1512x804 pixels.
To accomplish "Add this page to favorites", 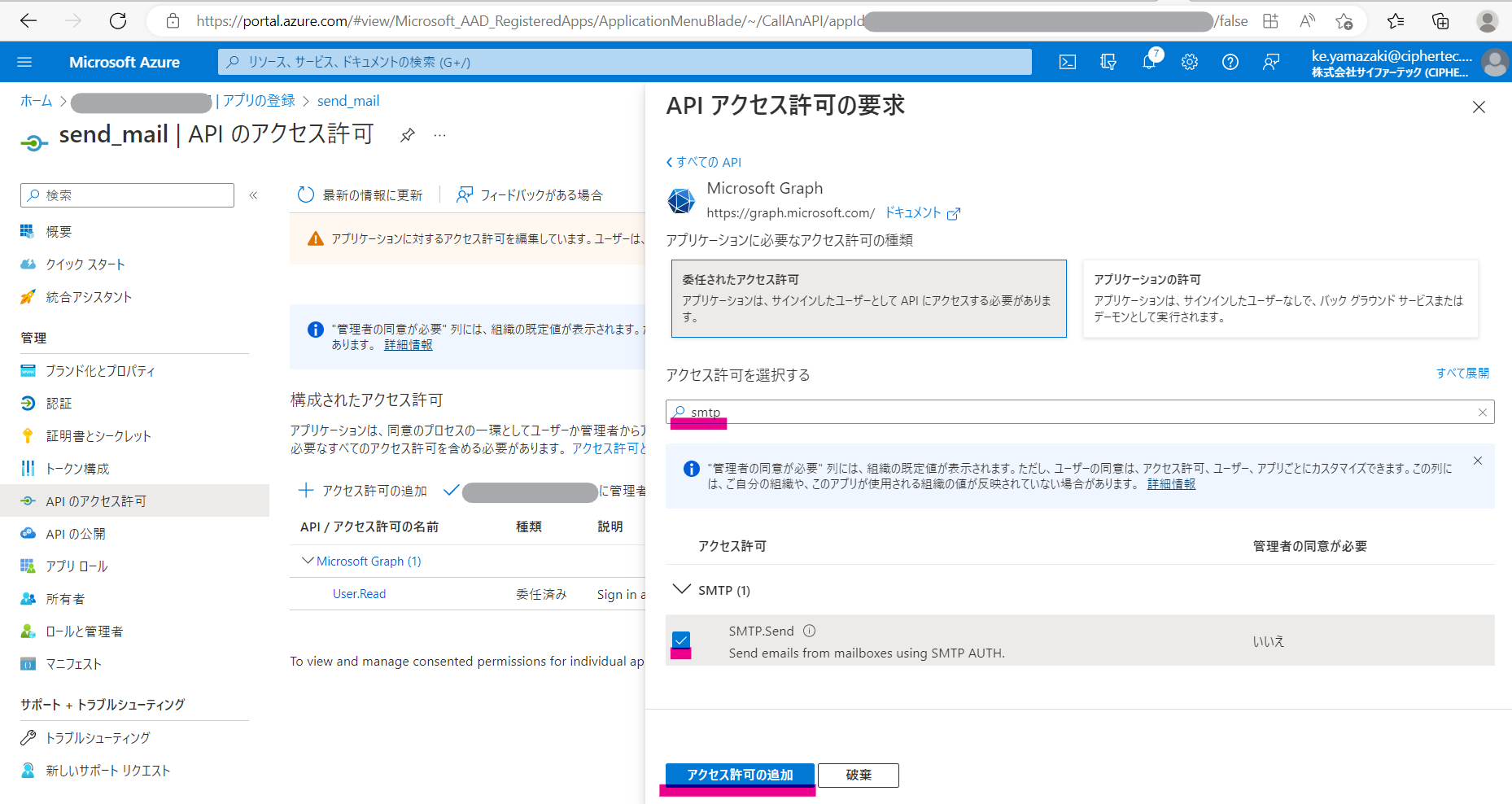I will coord(1344,21).
